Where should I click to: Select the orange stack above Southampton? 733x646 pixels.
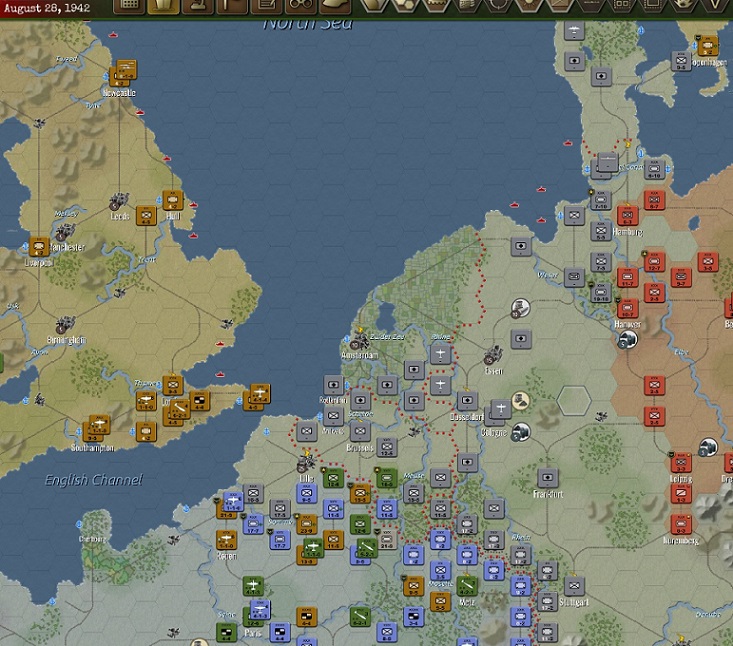click(x=96, y=428)
